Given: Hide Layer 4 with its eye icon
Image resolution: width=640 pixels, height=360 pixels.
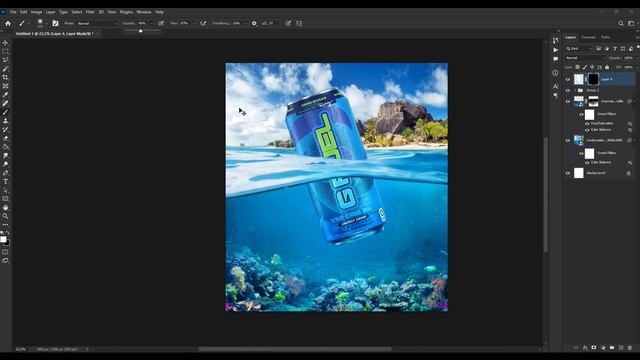Looking at the screenshot, I should pyautogui.click(x=568, y=79).
